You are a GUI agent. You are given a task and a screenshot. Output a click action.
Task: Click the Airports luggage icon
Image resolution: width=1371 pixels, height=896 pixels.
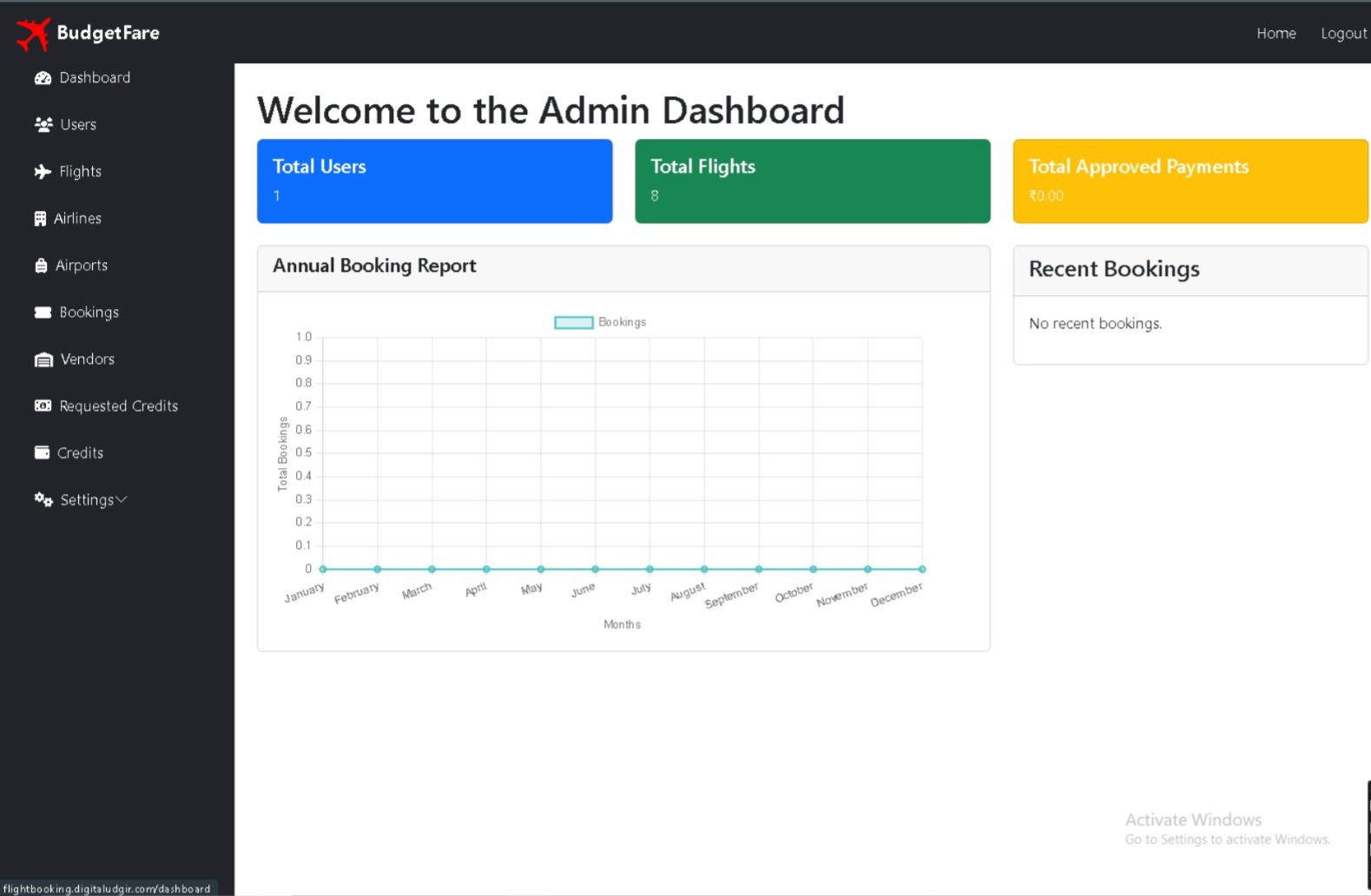click(41, 266)
